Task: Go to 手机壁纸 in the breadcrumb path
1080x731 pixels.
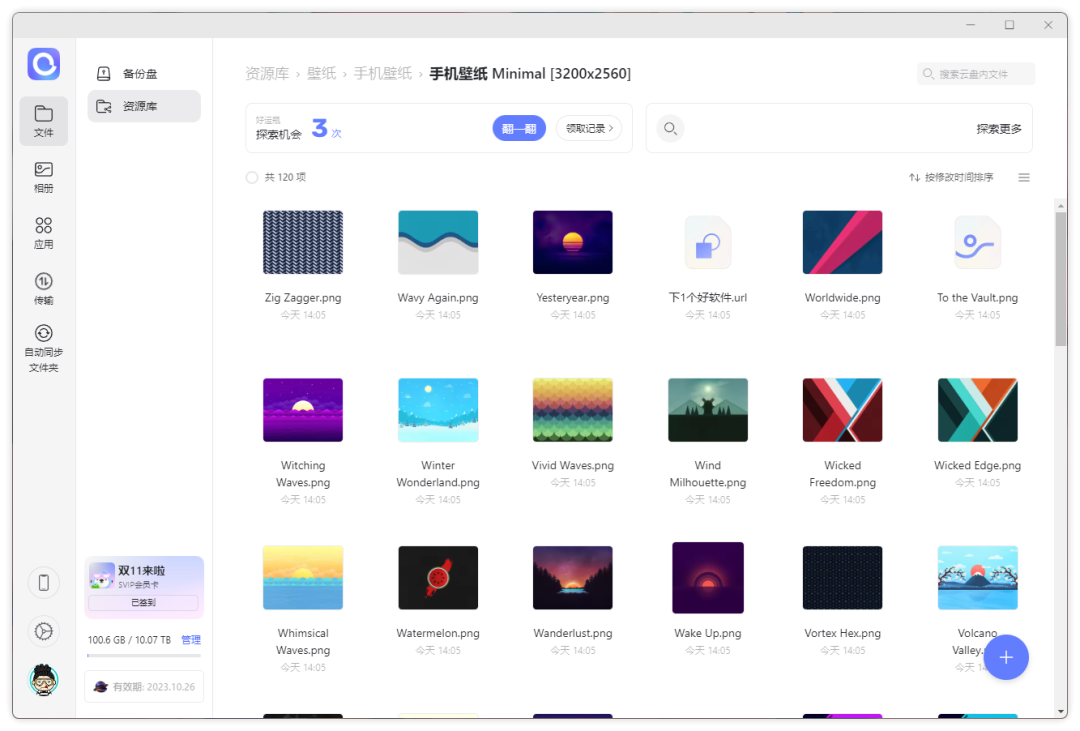Action: click(382, 74)
